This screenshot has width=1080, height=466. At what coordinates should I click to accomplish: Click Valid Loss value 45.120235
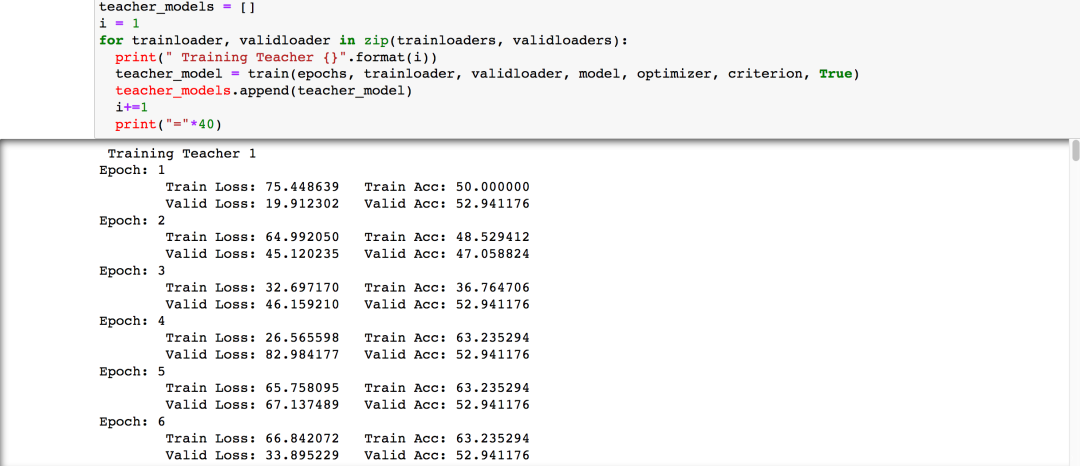[x=302, y=254]
